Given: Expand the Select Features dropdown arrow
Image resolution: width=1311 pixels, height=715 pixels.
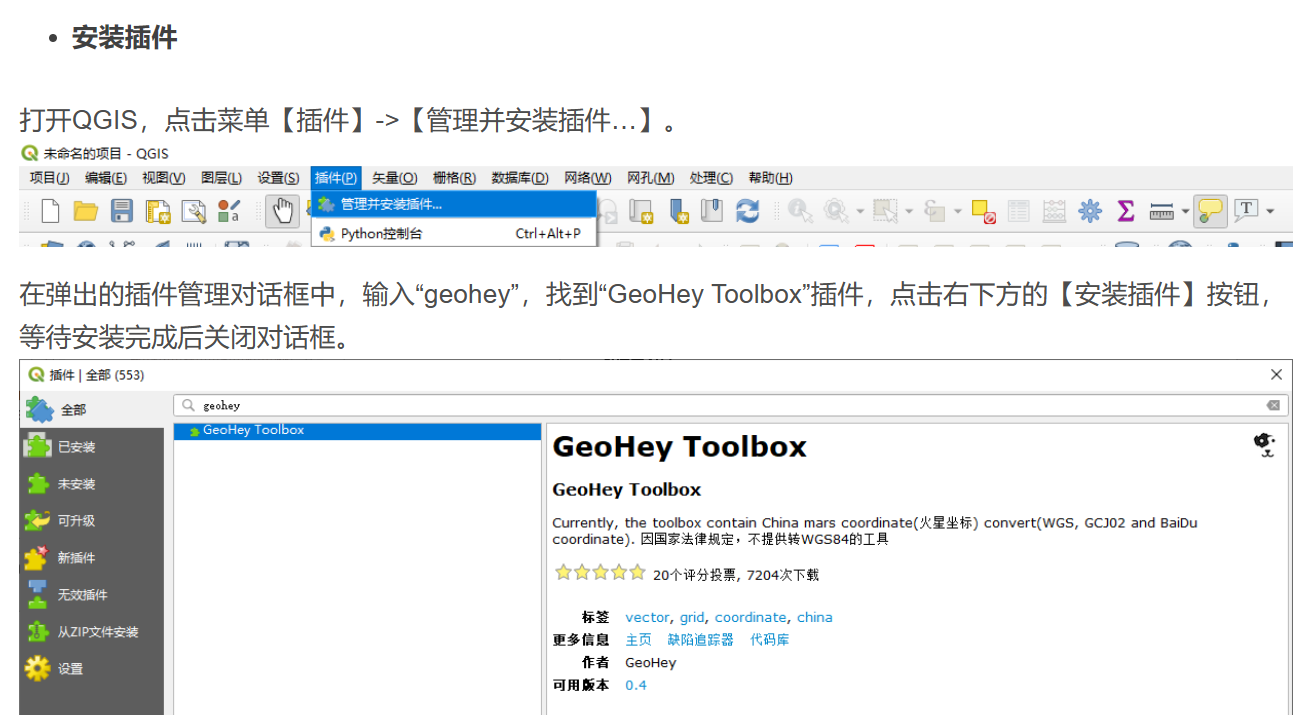Looking at the screenshot, I should 909,212.
